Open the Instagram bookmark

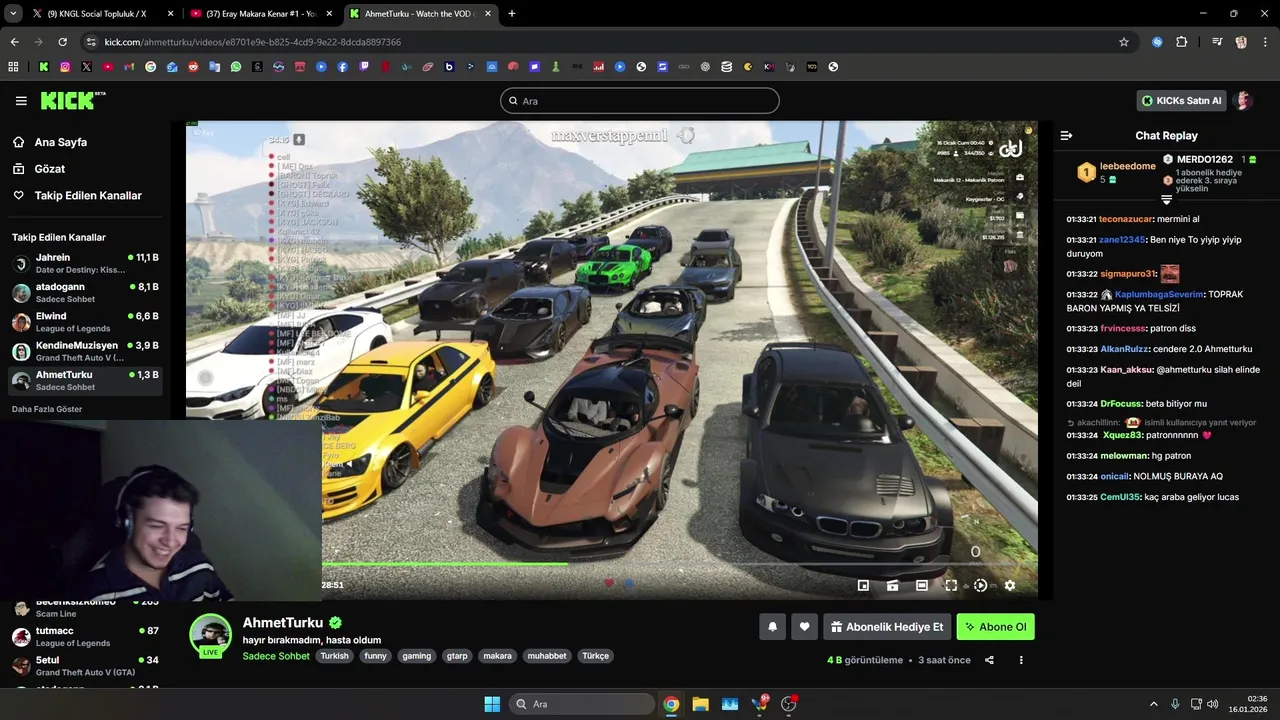tap(65, 67)
